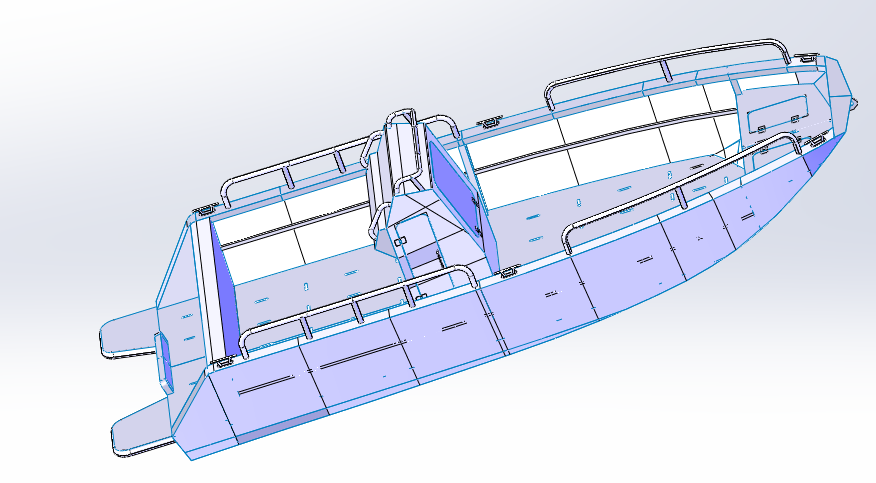
Task: Pick the lower swim platform at the stern
Action: (x=142, y=430)
